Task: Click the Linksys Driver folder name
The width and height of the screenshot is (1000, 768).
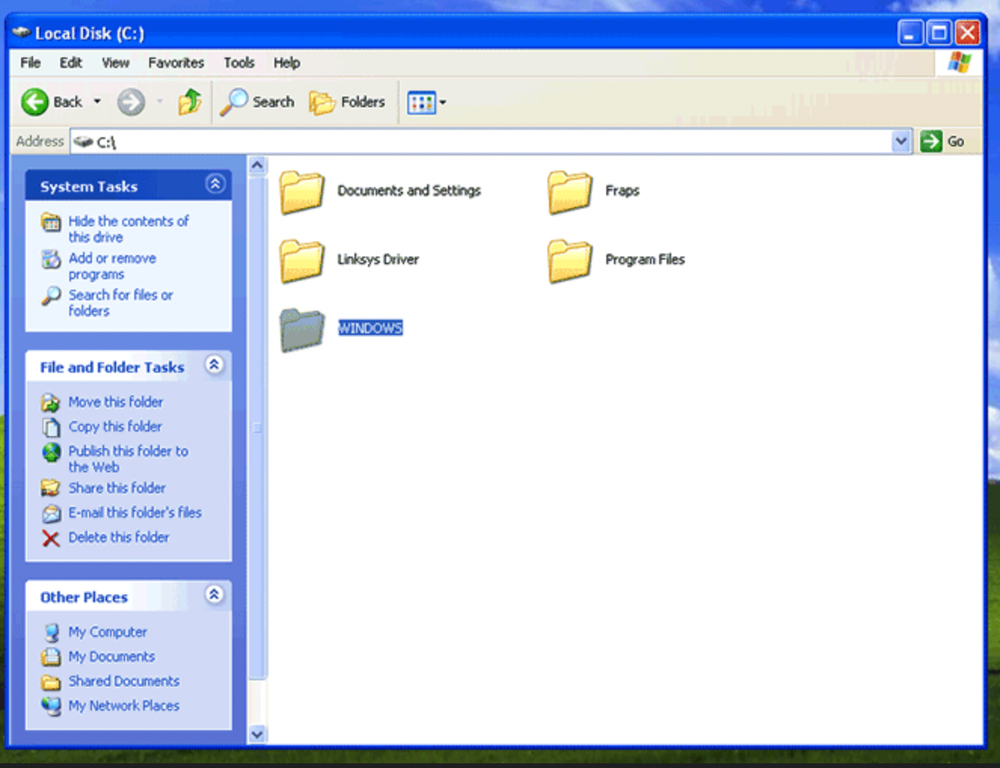Action: (378, 259)
